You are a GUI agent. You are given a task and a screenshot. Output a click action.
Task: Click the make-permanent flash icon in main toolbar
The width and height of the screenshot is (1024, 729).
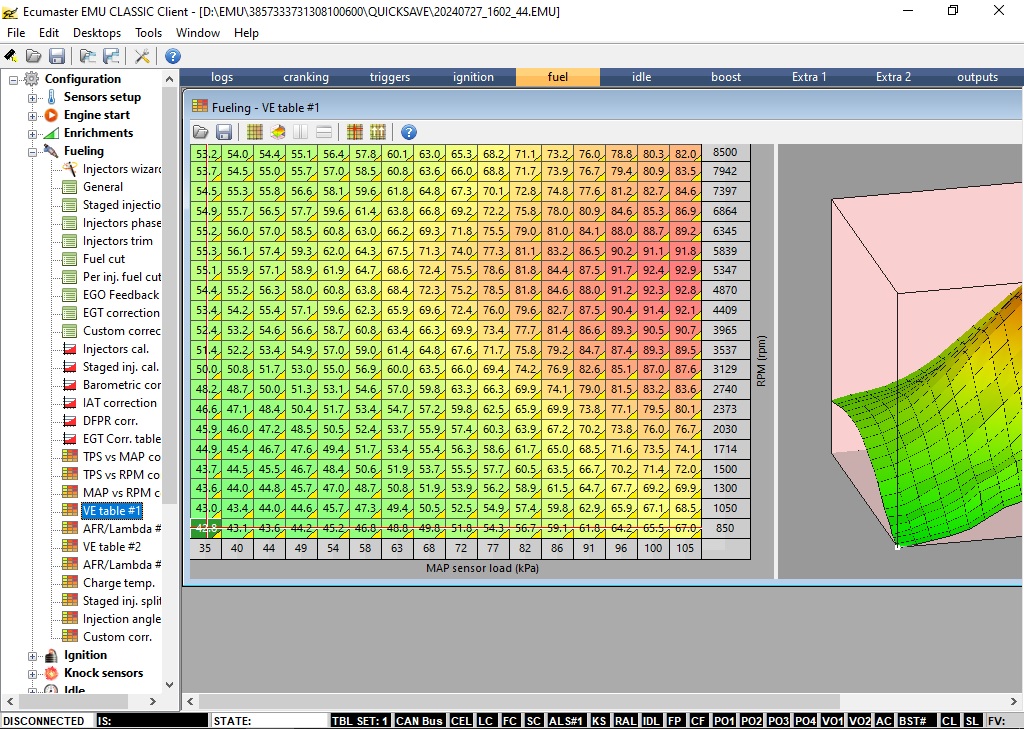10,56
